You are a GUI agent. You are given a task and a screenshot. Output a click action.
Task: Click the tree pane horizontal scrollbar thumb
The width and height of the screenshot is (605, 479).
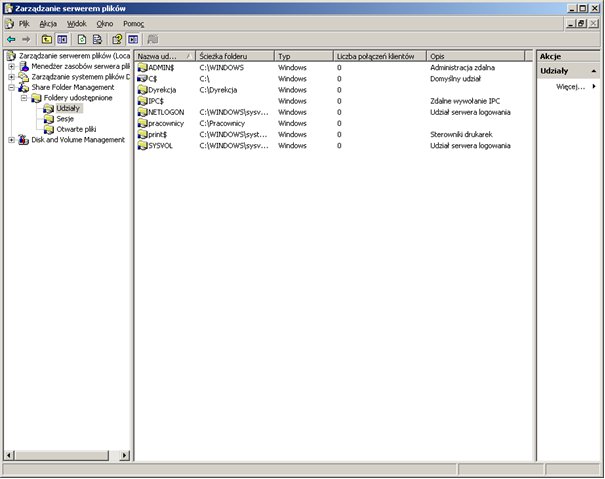tap(62, 455)
